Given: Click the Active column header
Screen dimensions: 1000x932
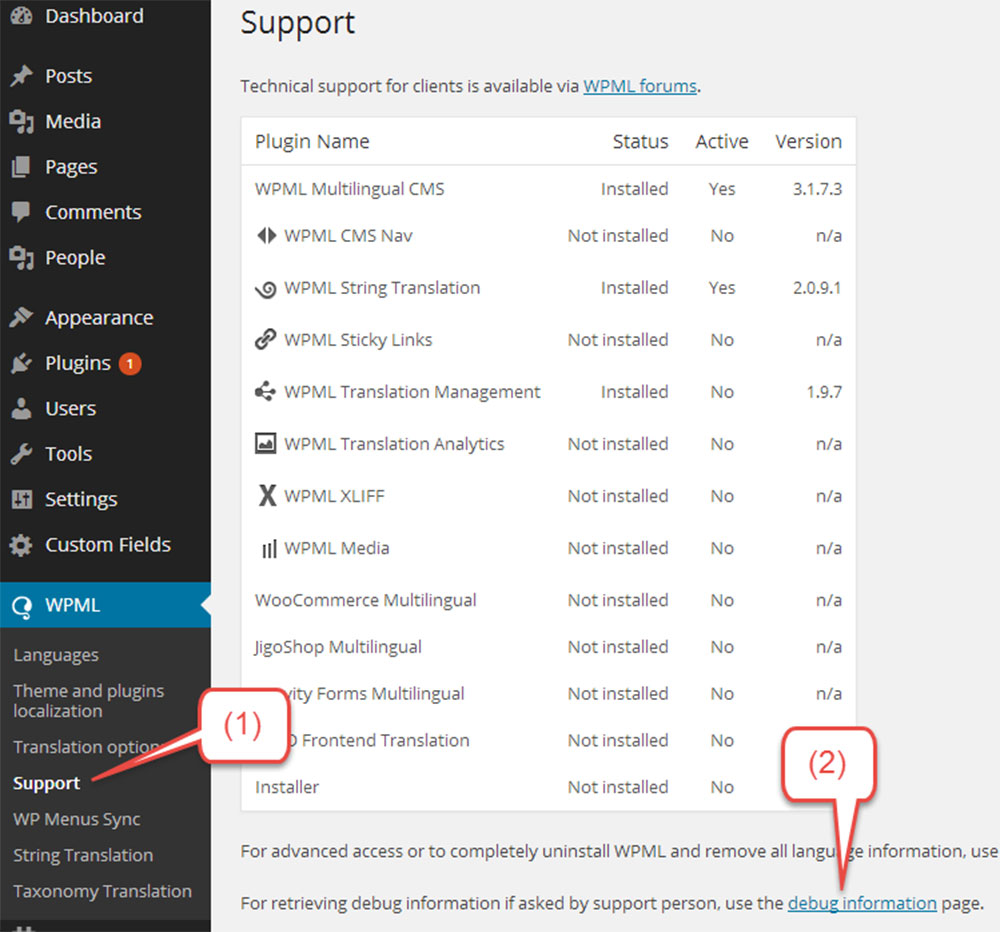Looking at the screenshot, I should pos(722,141).
